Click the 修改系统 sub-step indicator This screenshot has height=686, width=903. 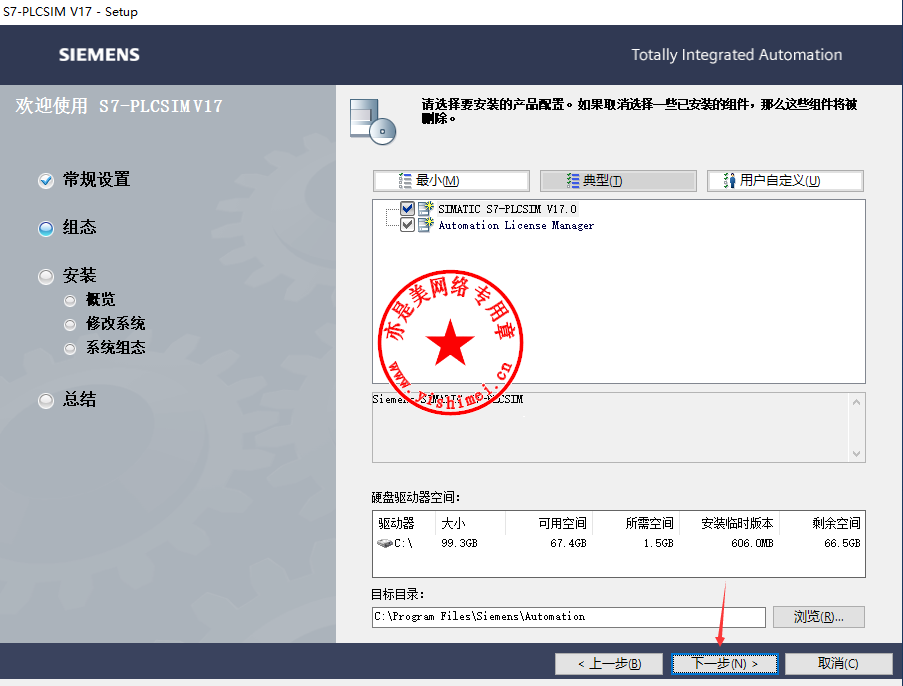[70, 325]
